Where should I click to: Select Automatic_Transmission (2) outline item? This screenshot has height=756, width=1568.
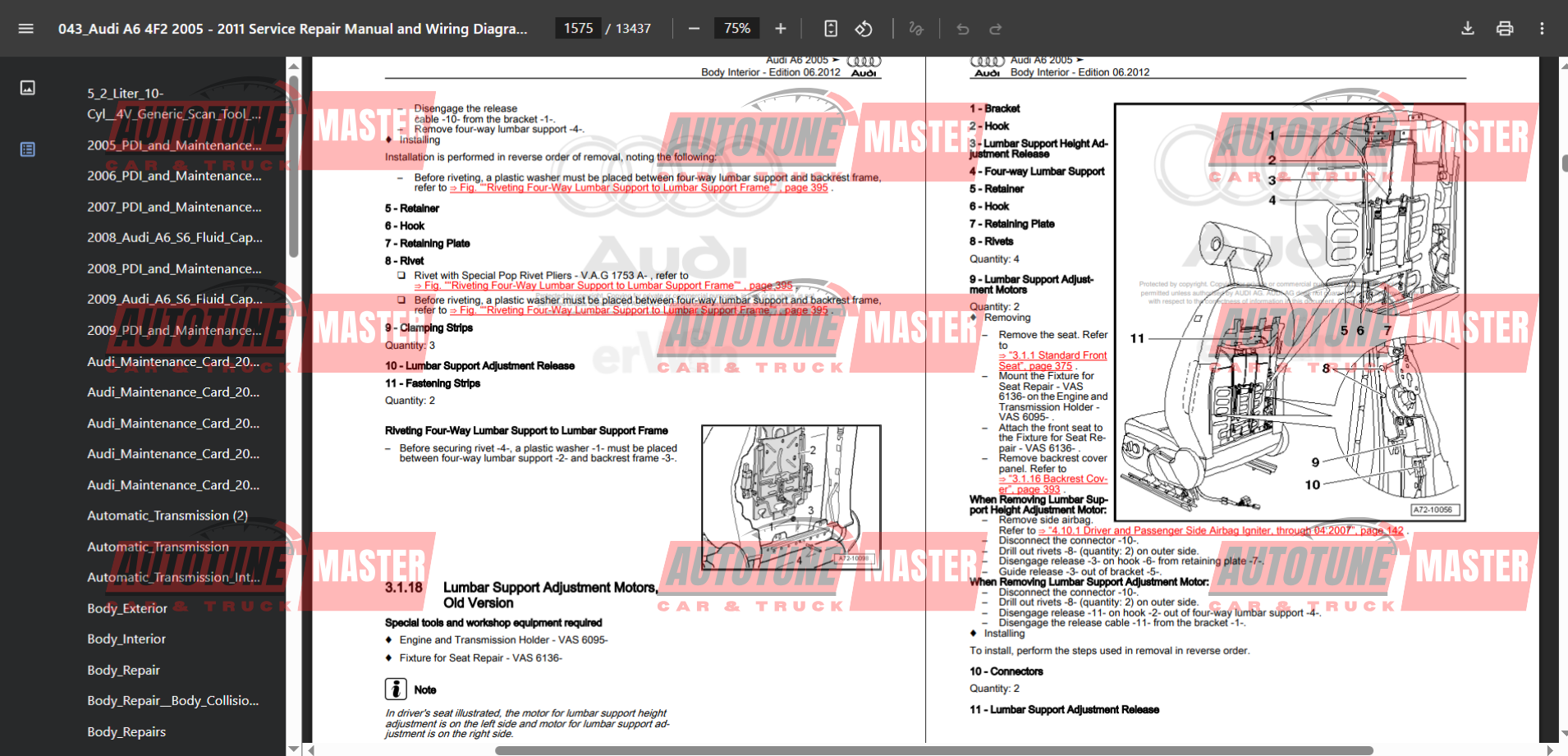(x=167, y=515)
